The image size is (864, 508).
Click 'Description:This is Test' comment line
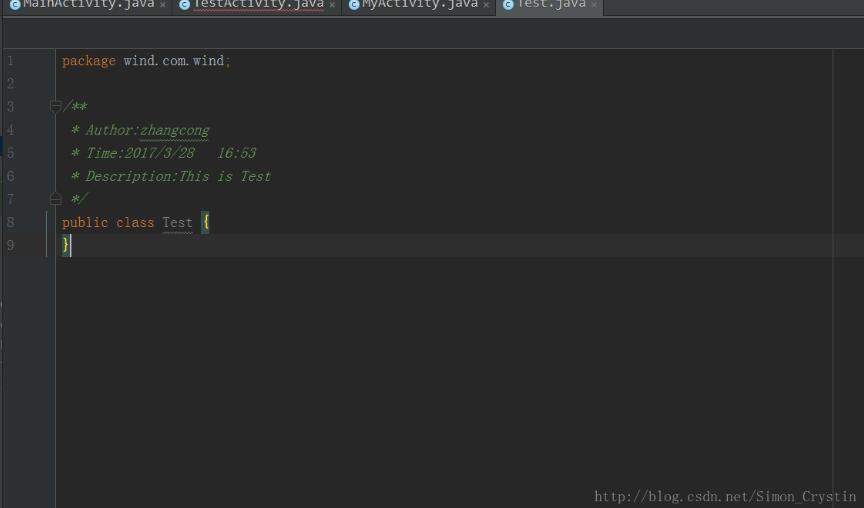pos(178,176)
